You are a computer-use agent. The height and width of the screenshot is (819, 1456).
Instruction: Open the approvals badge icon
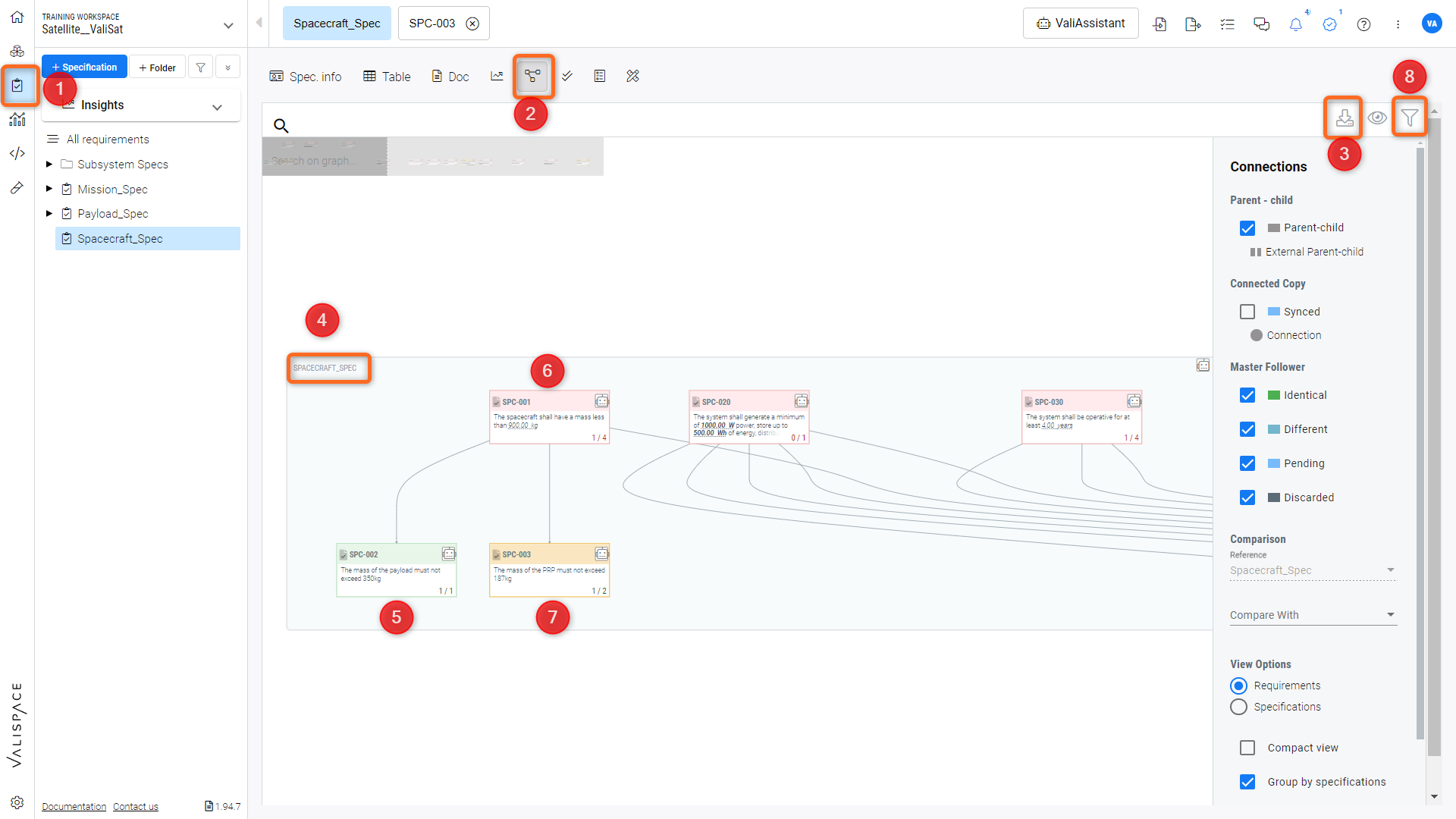pos(1329,24)
